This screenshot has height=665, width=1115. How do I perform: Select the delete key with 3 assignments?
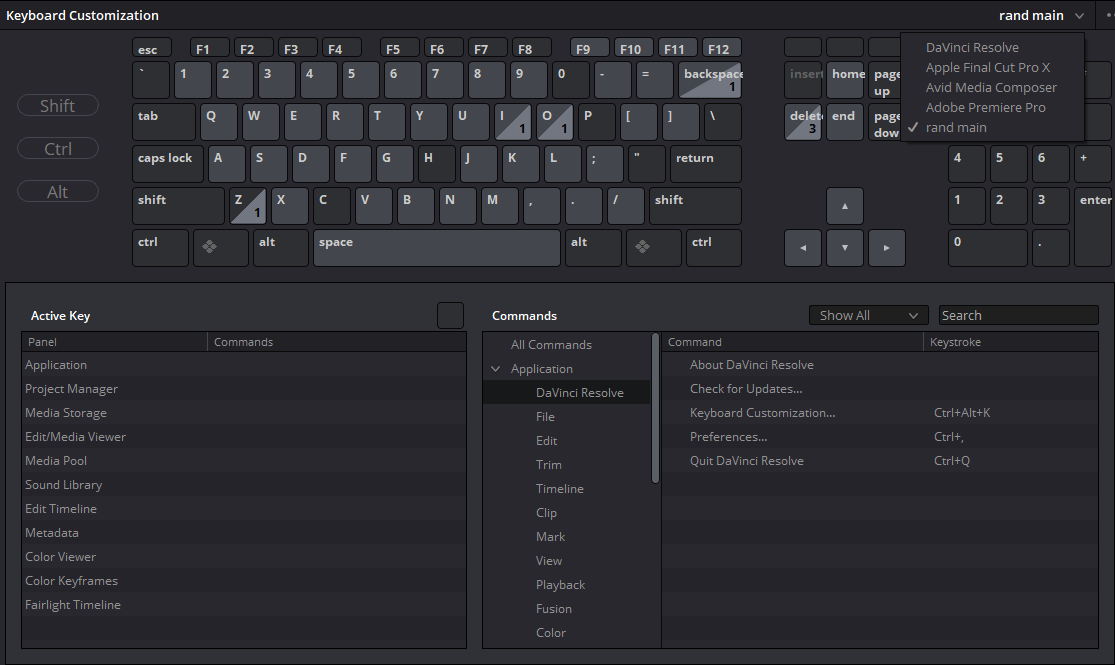803,122
